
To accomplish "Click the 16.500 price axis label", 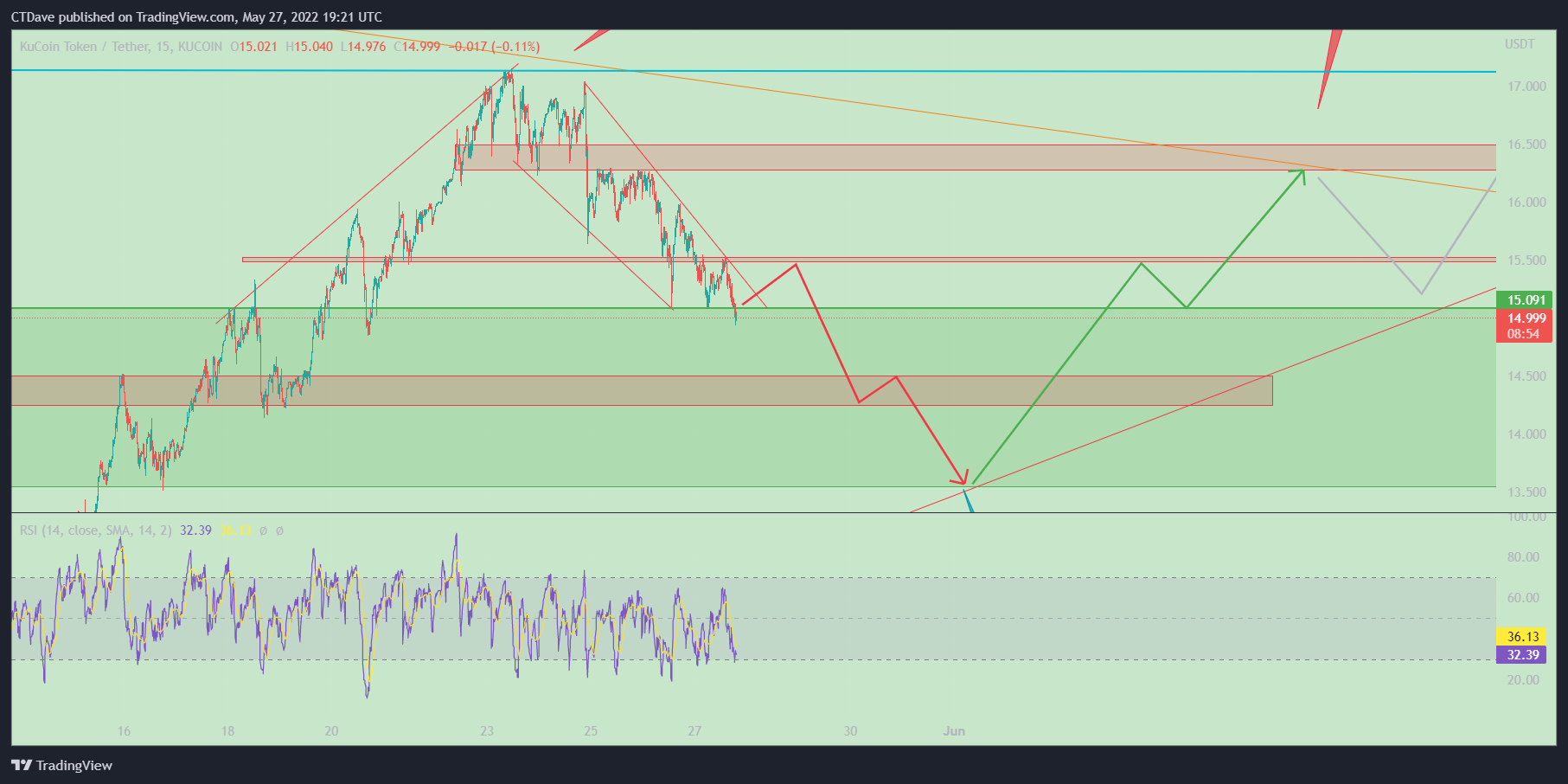I will coord(1526,145).
